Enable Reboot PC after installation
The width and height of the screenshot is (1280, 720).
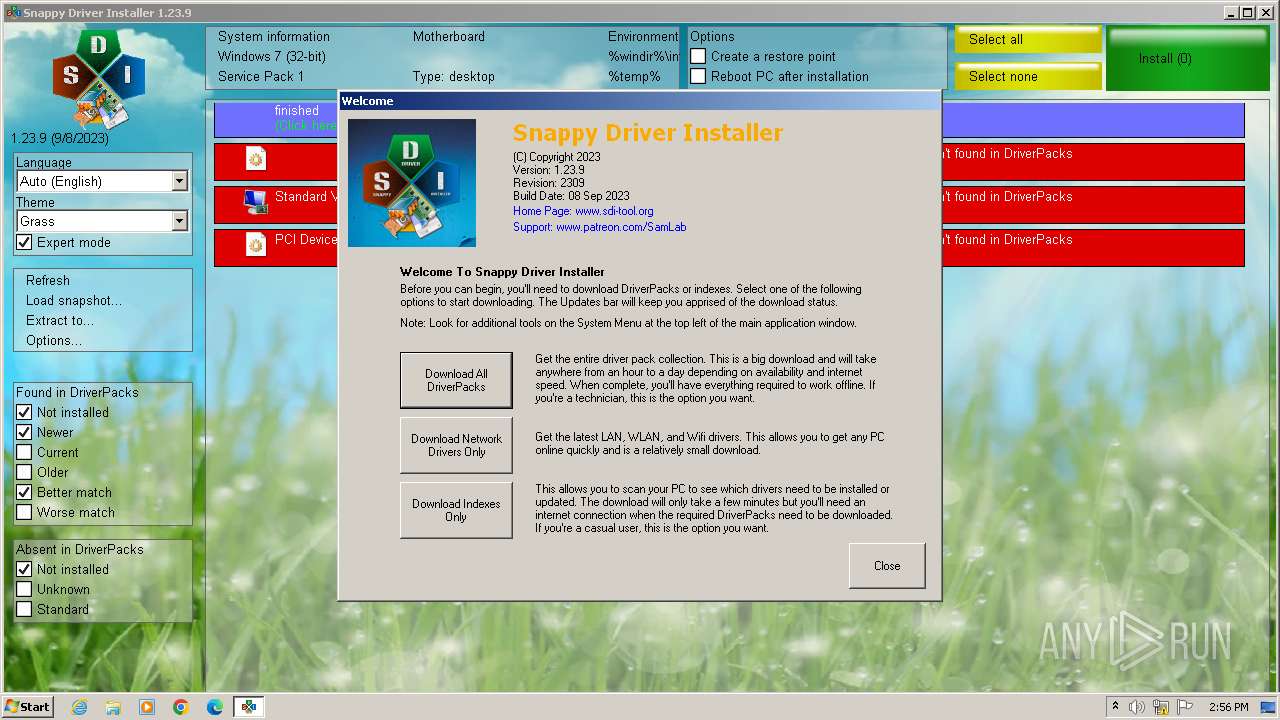point(699,76)
